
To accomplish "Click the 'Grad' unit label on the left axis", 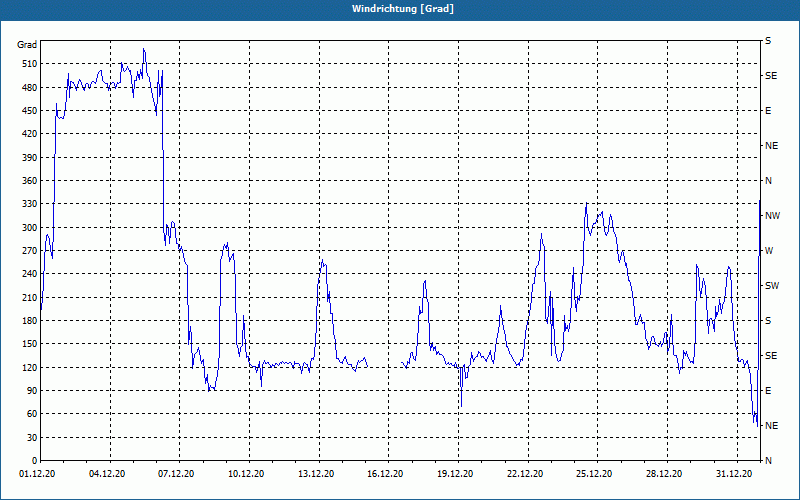I will click(27, 45).
